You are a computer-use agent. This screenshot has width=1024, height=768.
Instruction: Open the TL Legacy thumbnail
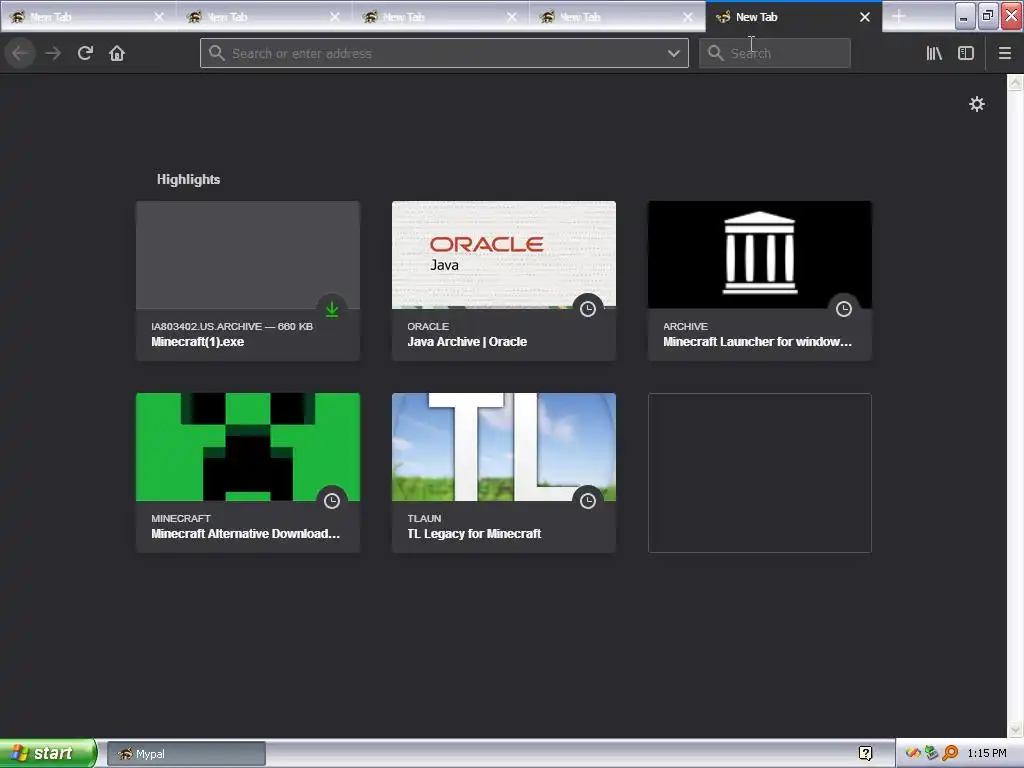[x=504, y=447]
